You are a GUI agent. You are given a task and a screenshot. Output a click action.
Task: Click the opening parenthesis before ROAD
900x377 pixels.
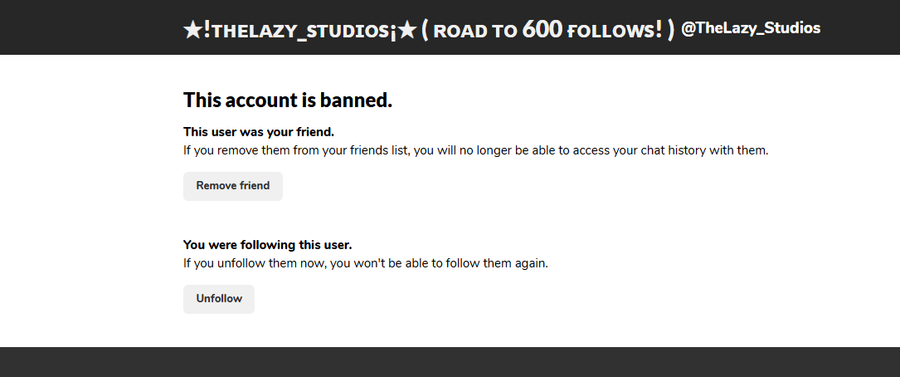425,30
